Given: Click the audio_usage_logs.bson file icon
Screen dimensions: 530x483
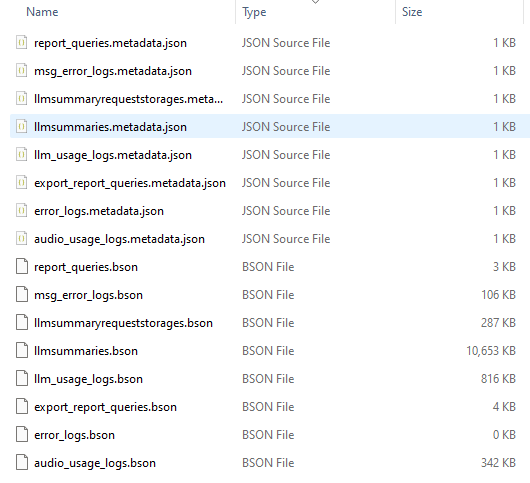Looking at the screenshot, I should click(22, 463).
